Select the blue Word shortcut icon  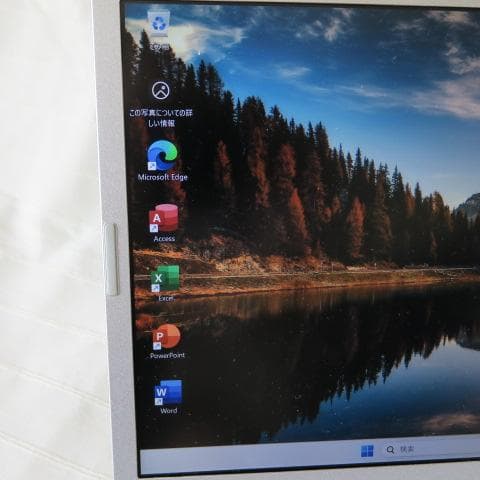pyautogui.click(x=168, y=392)
